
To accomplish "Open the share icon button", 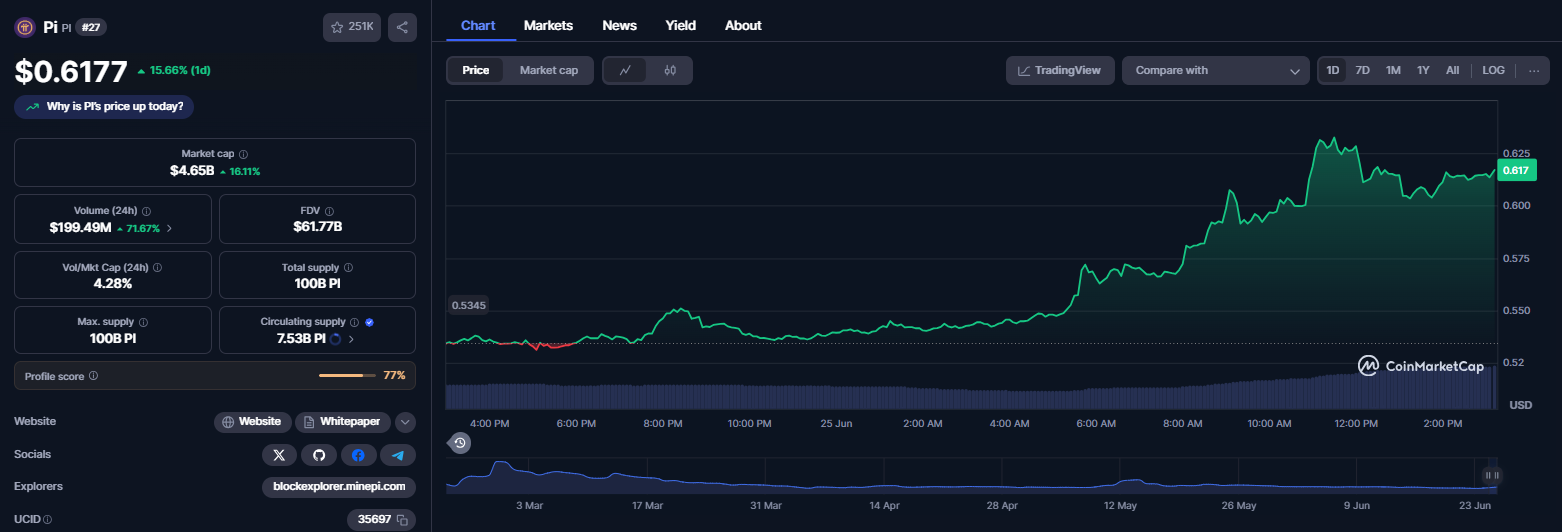I will [x=402, y=27].
